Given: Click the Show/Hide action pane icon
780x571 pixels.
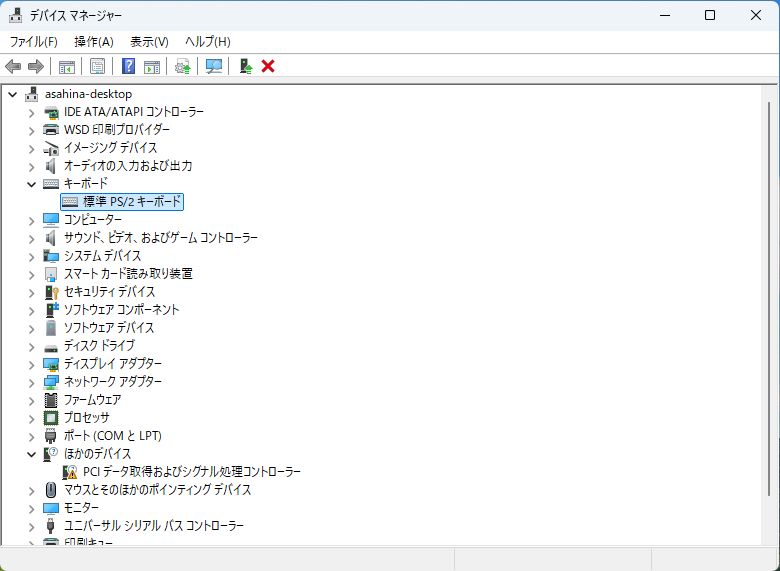Looking at the screenshot, I should [x=151, y=66].
